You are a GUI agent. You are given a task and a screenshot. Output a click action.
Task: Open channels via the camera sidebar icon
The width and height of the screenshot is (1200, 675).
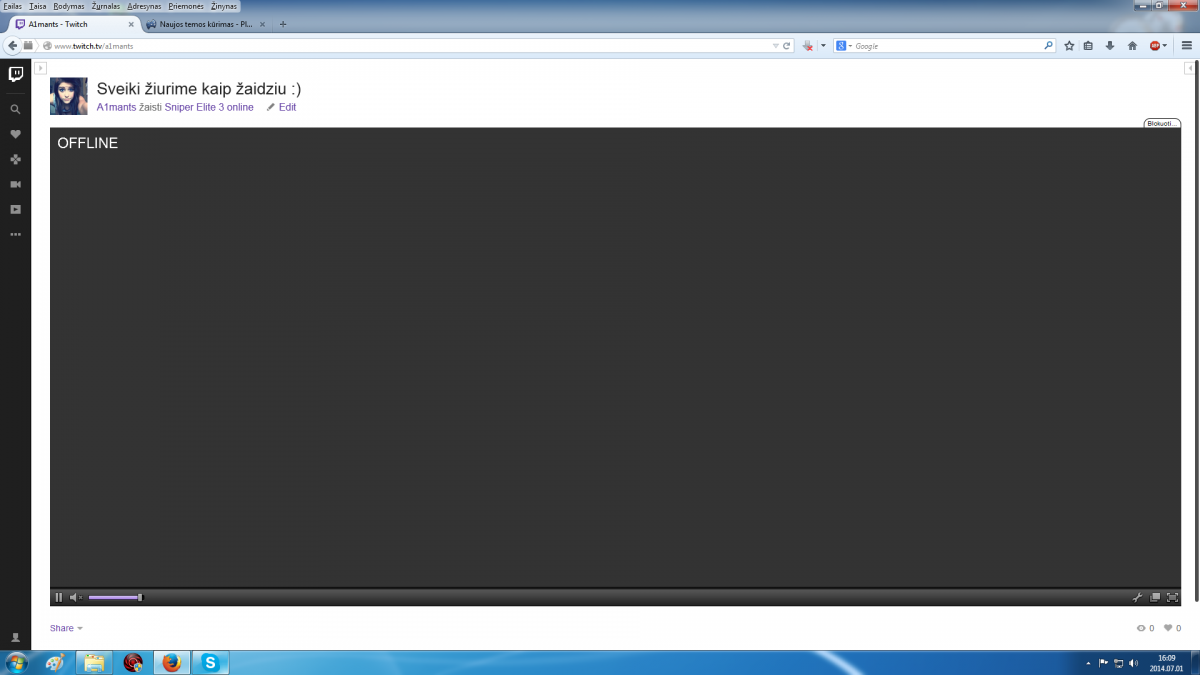coord(15,184)
